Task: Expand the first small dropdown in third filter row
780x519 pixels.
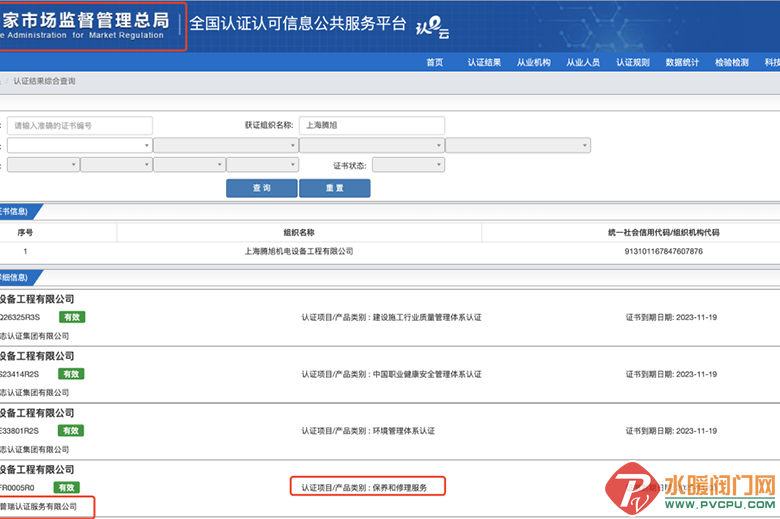Action: coord(43,165)
